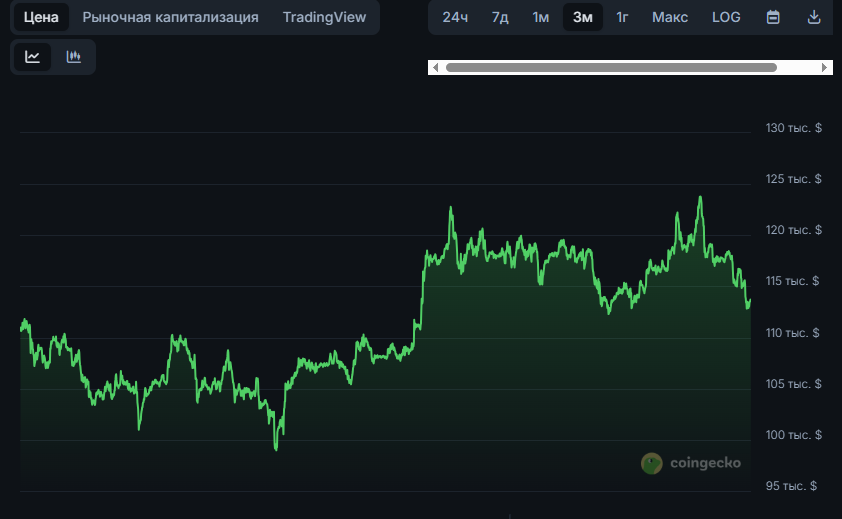Click the horizontal scrollbar thumb
Viewport: 842px width, 519px height.
pyautogui.click(x=611, y=67)
